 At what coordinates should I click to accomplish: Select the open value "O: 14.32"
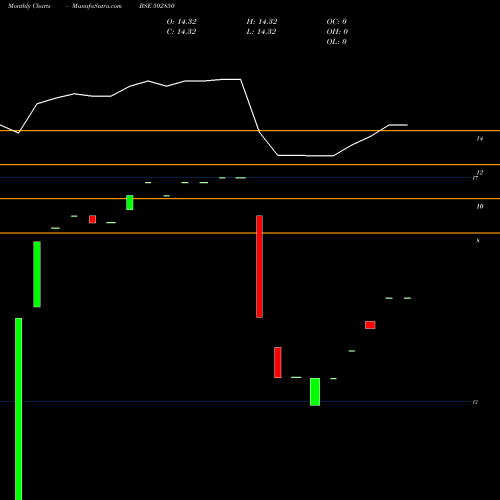182,22
